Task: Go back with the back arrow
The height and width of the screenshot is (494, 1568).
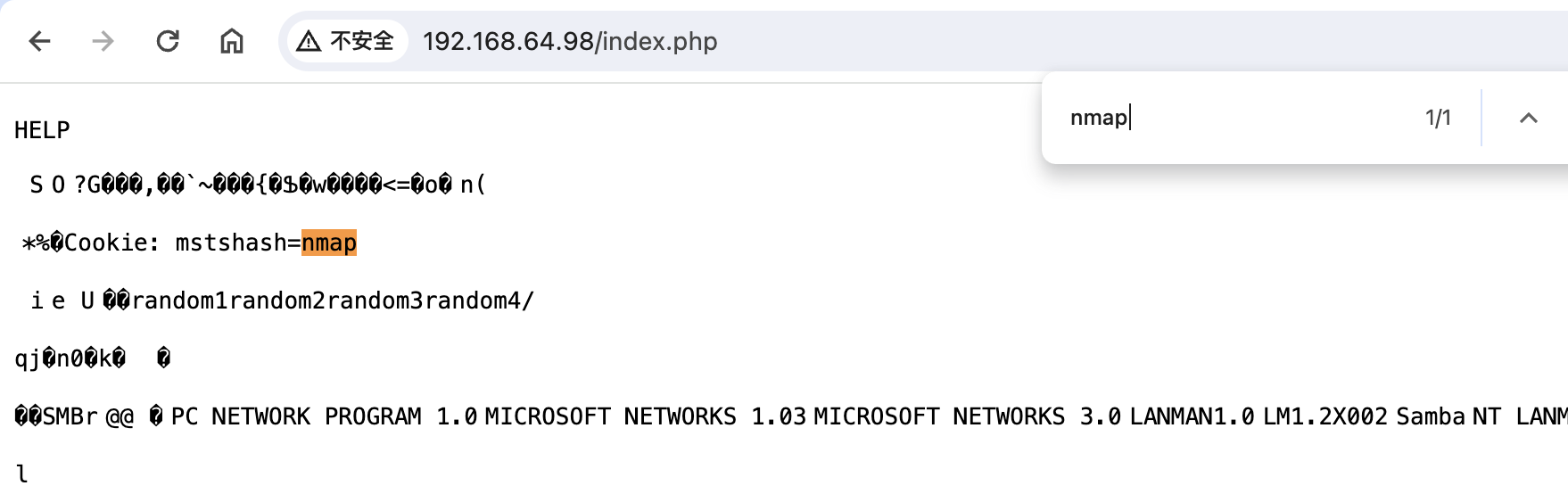Action: (x=40, y=41)
